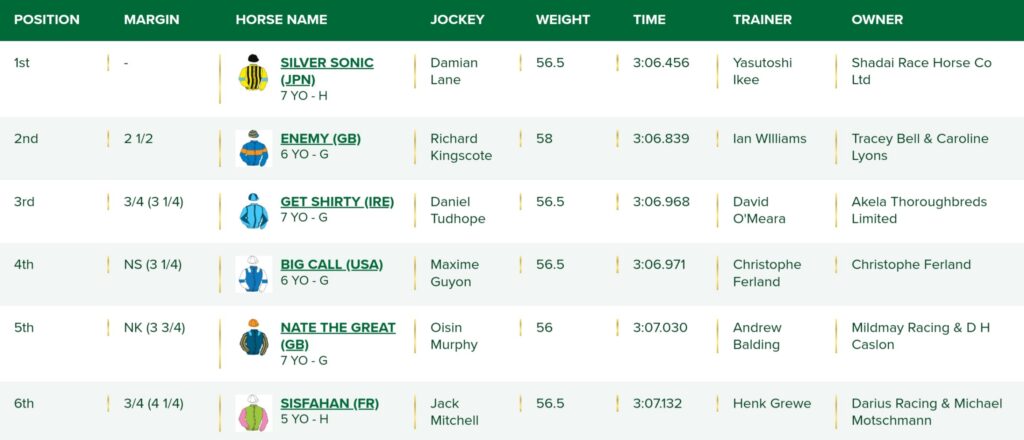
Task: Click the HORSE NAME column header
Action: click(281, 20)
